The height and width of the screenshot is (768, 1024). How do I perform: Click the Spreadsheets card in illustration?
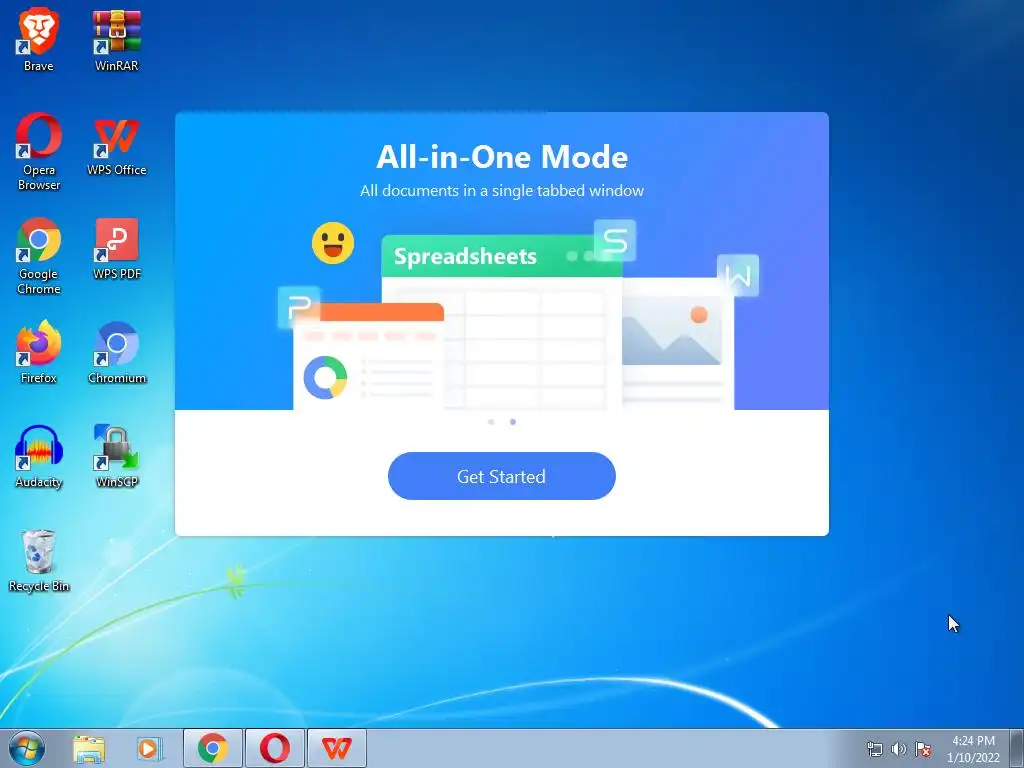[x=502, y=323]
